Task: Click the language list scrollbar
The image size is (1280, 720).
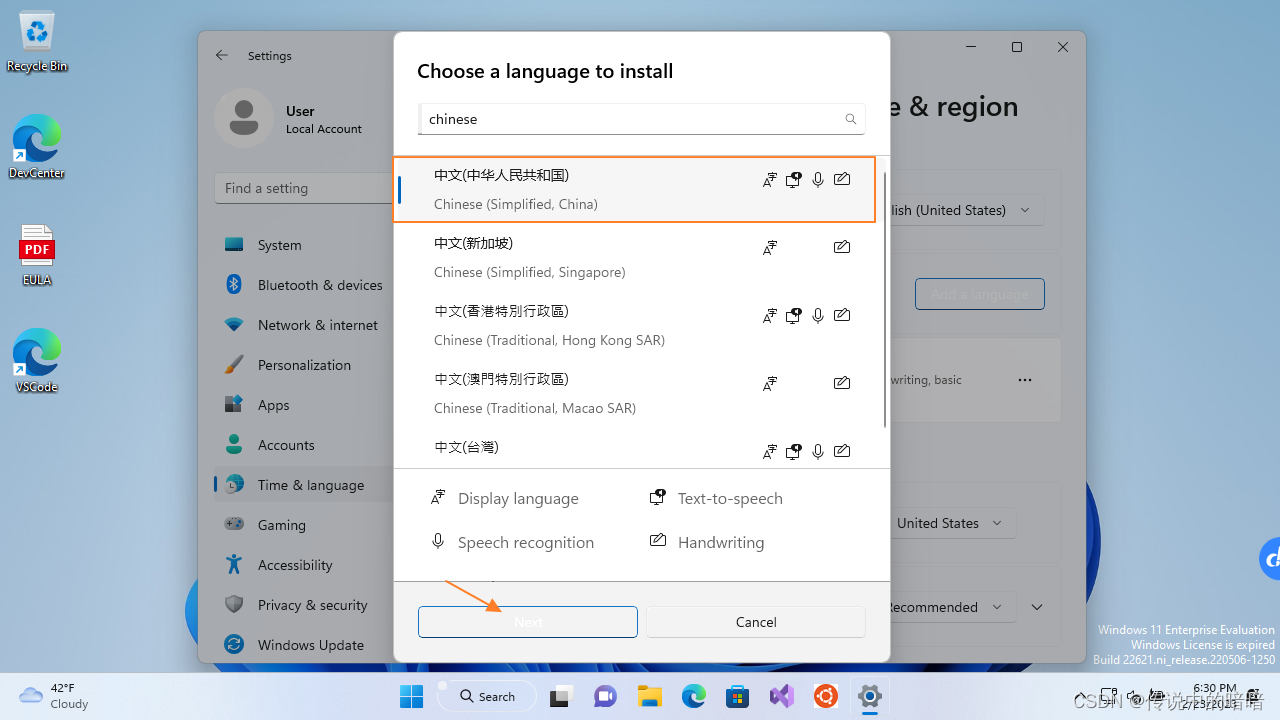Action: [885, 300]
